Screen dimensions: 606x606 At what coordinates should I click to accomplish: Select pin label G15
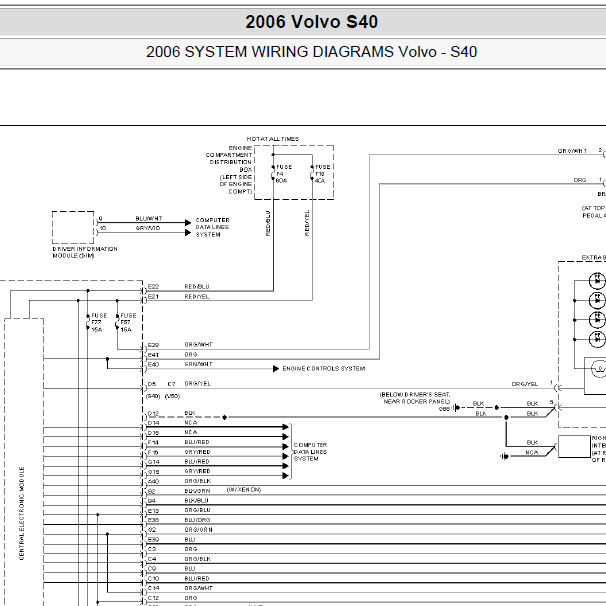pyautogui.click(x=153, y=472)
